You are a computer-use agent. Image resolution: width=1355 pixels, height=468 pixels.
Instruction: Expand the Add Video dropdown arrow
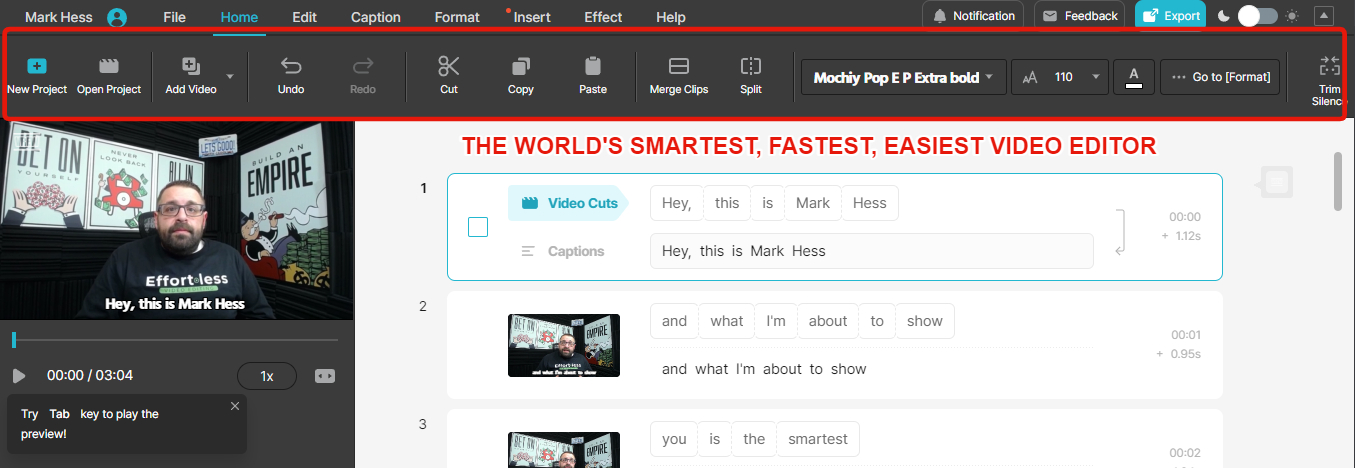click(230, 76)
